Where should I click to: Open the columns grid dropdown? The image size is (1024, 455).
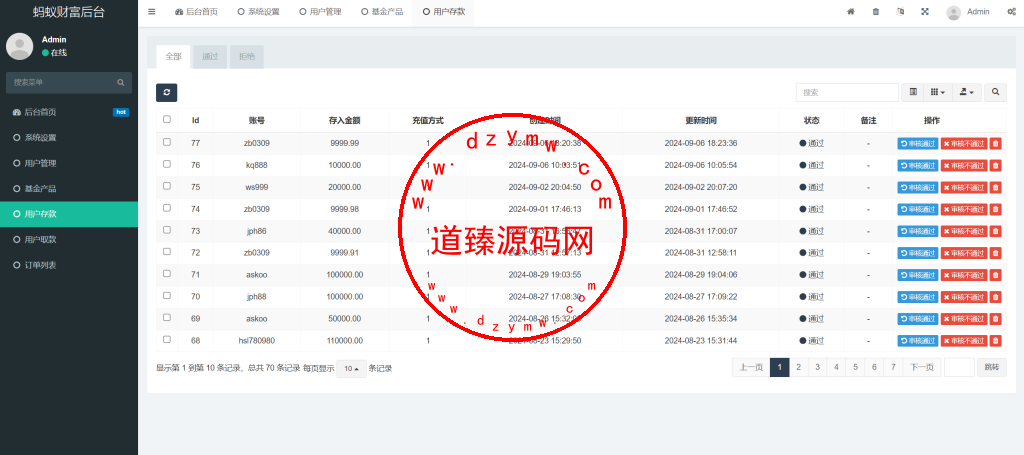pos(938,93)
